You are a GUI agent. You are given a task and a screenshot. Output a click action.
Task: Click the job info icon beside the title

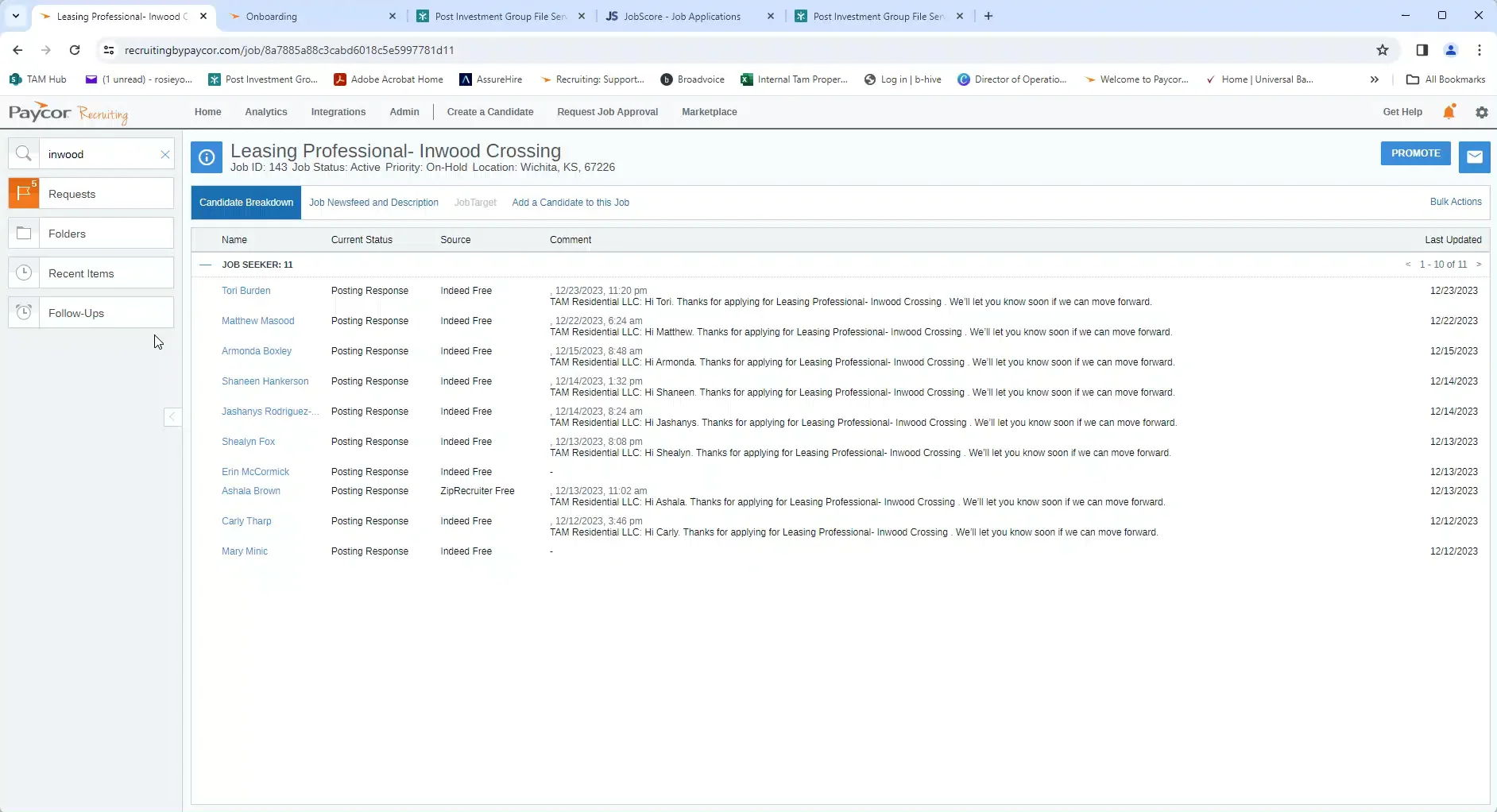click(x=207, y=157)
